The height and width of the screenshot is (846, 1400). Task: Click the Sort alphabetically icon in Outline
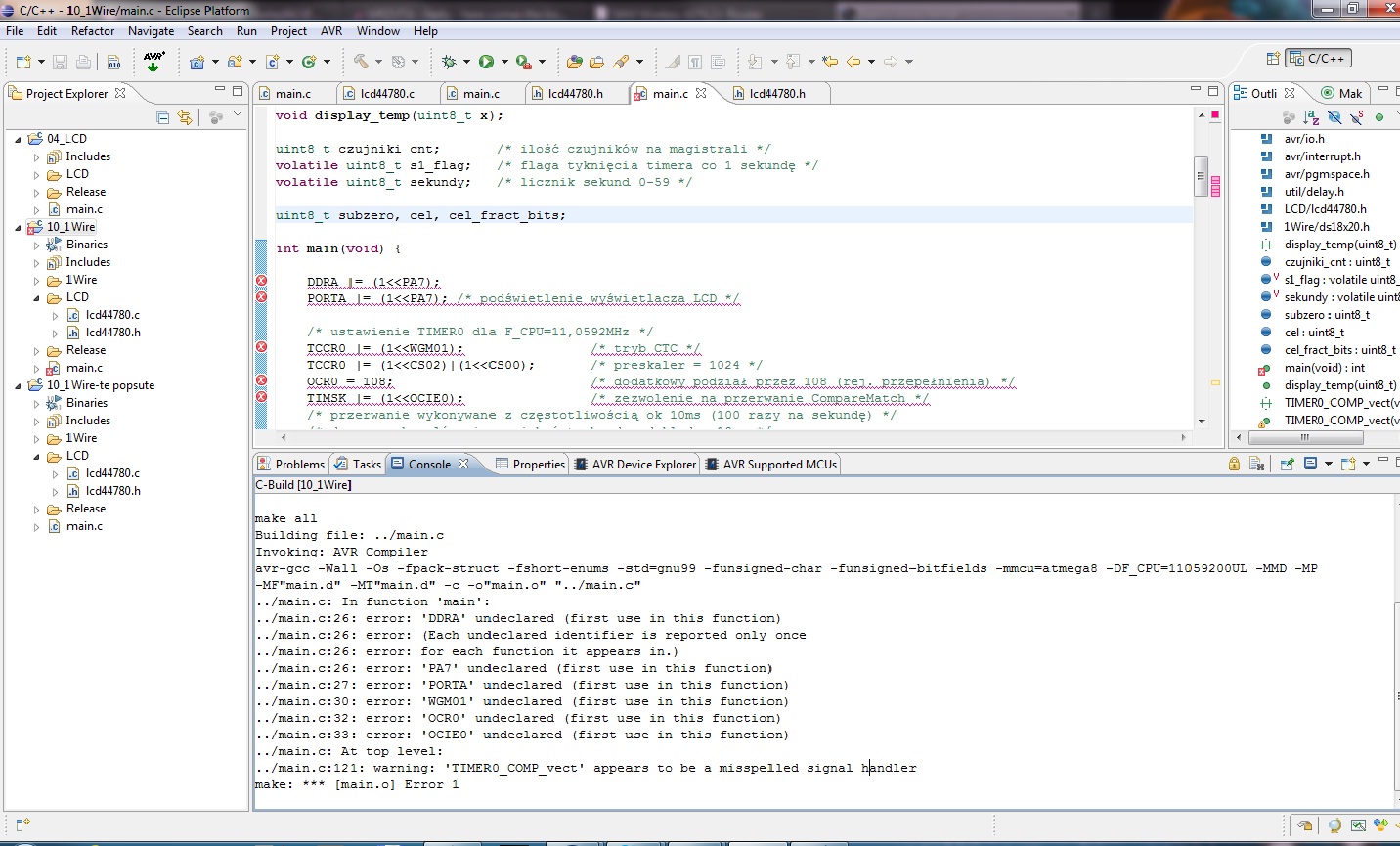(1311, 117)
